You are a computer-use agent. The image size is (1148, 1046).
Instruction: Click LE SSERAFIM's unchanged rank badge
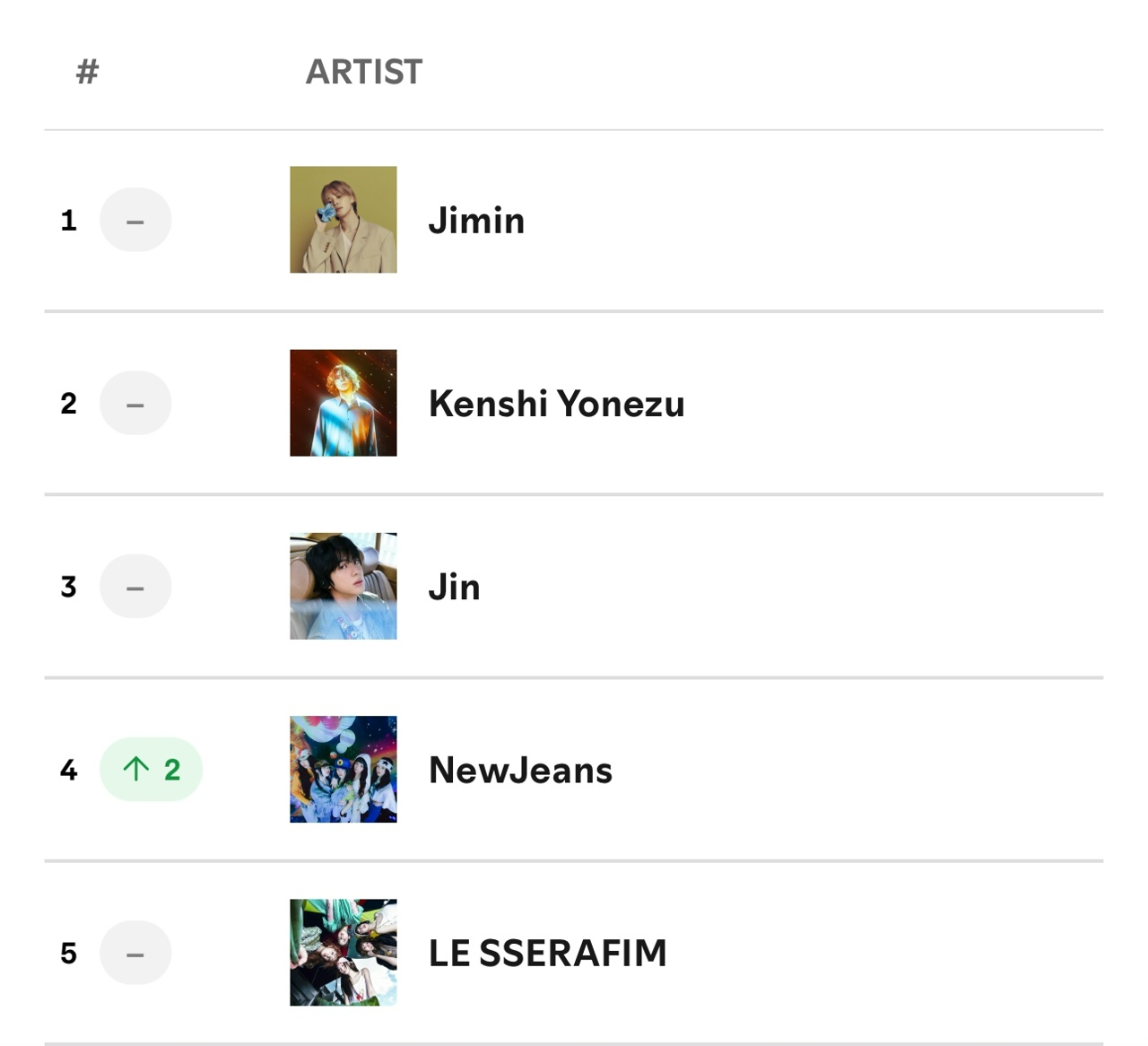(x=135, y=952)
